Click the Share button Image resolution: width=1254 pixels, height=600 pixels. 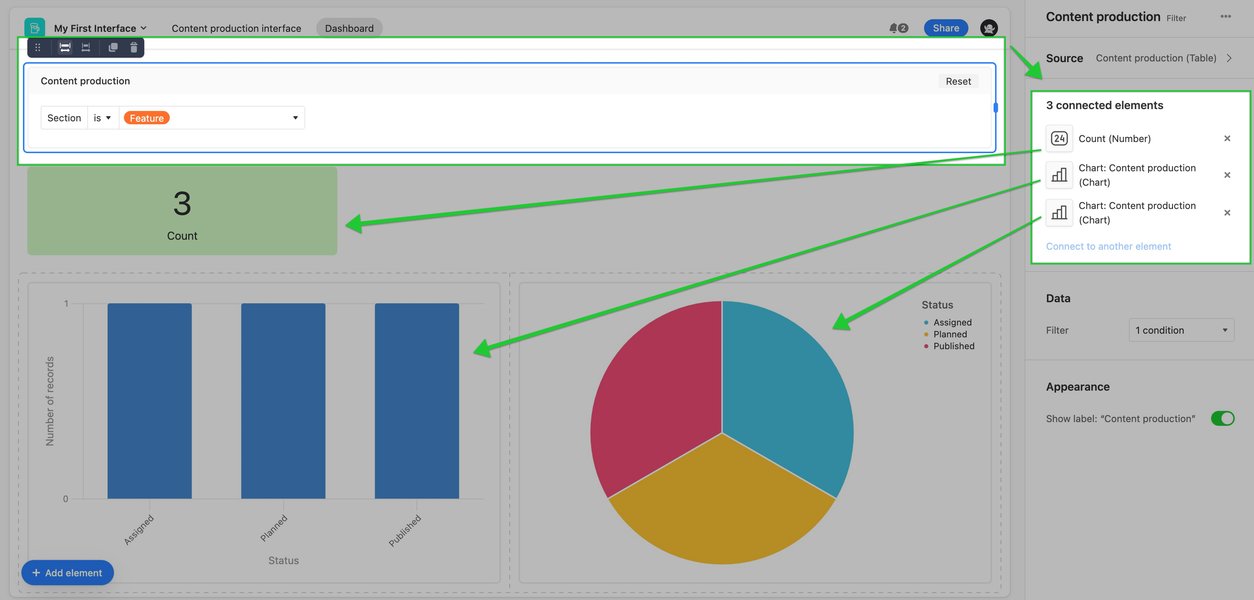[946, 28]
